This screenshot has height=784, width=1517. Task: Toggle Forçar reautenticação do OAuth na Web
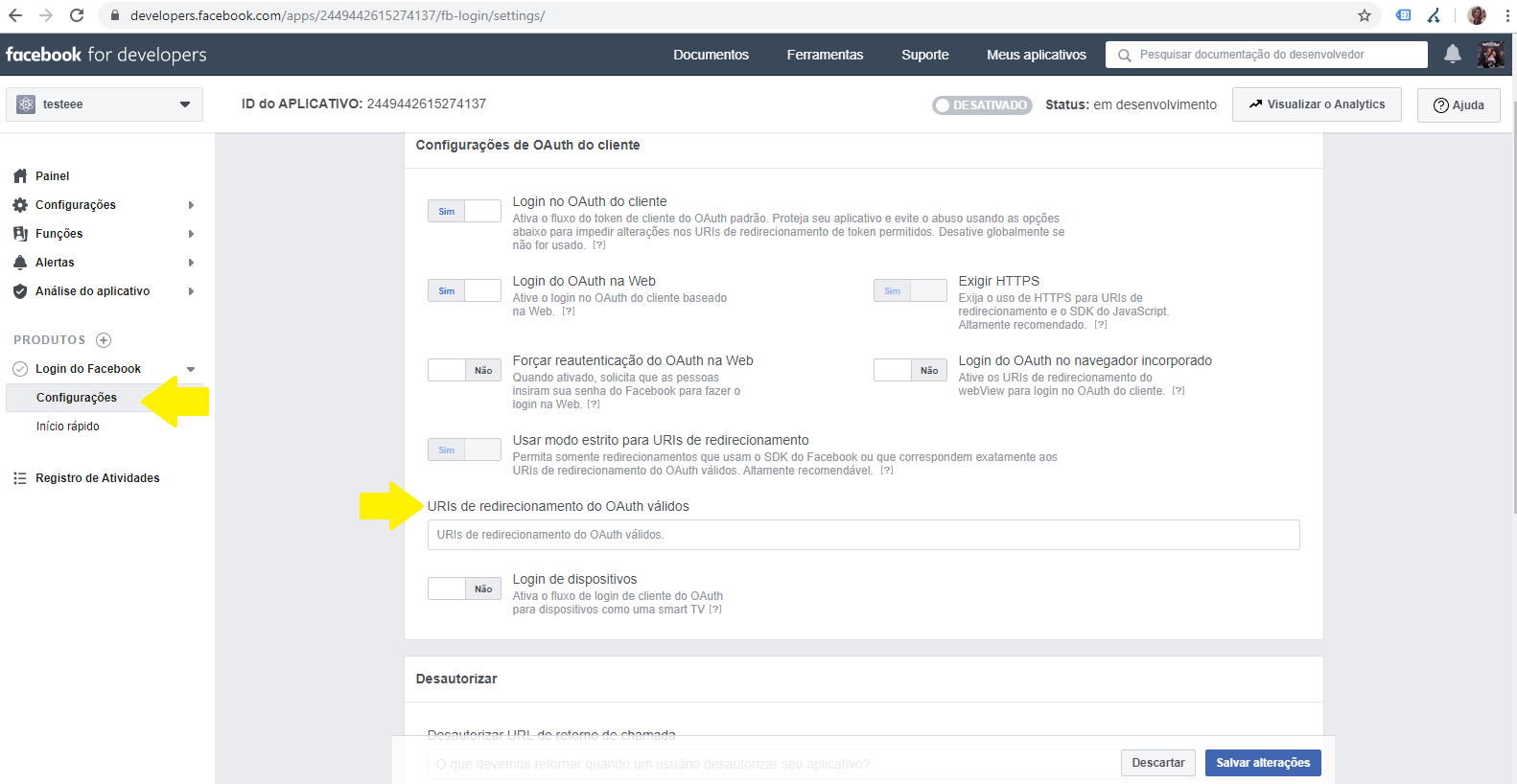pyautogui.click(x=464, y=370)
